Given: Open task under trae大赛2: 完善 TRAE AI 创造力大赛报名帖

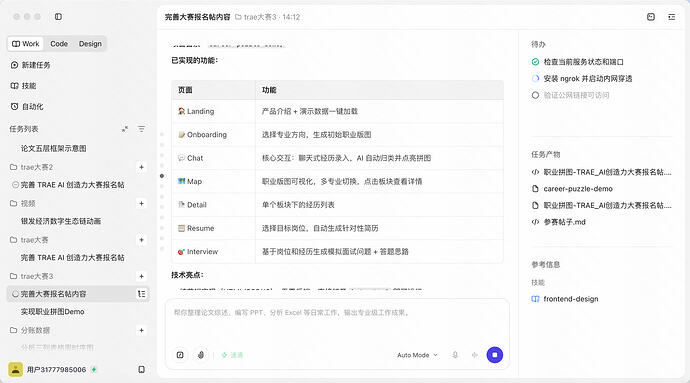Looking at the screenshot, I should coord(73,185).
